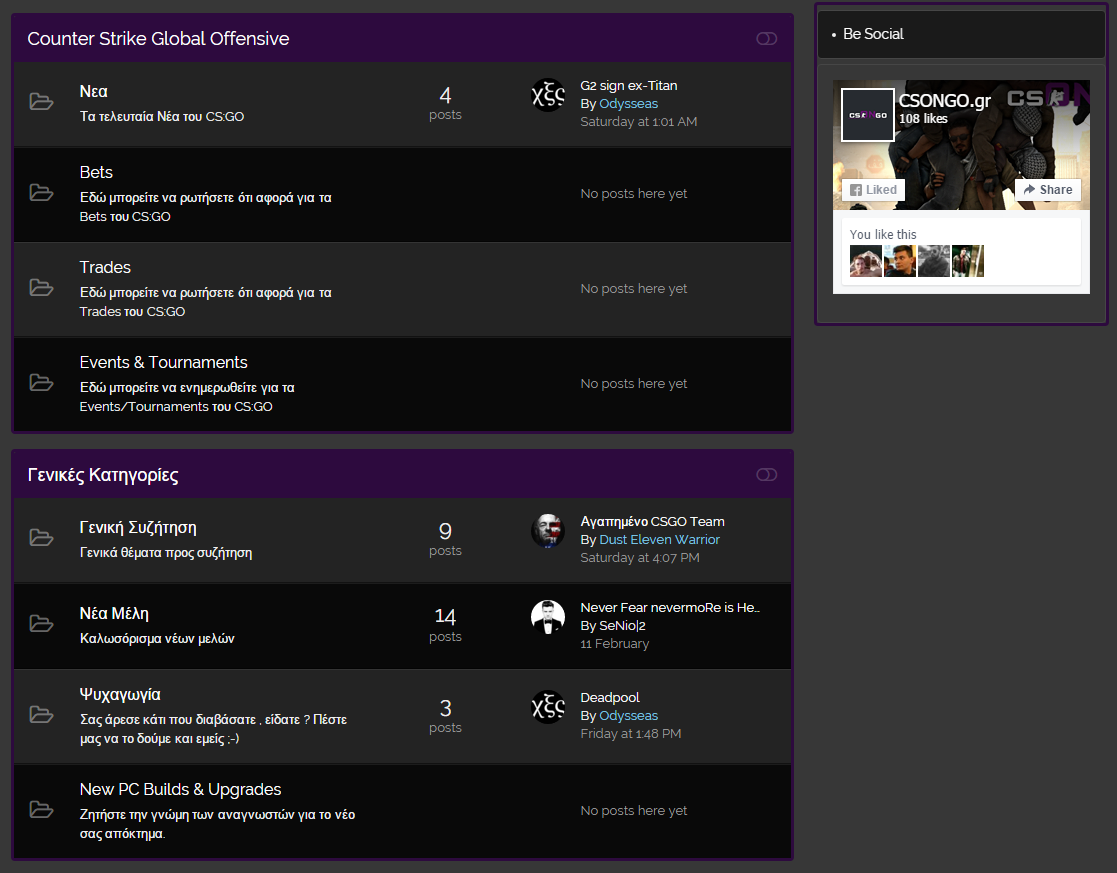Collapse the Γενικές Κατηγορίες category toggle

coord(767,475)
